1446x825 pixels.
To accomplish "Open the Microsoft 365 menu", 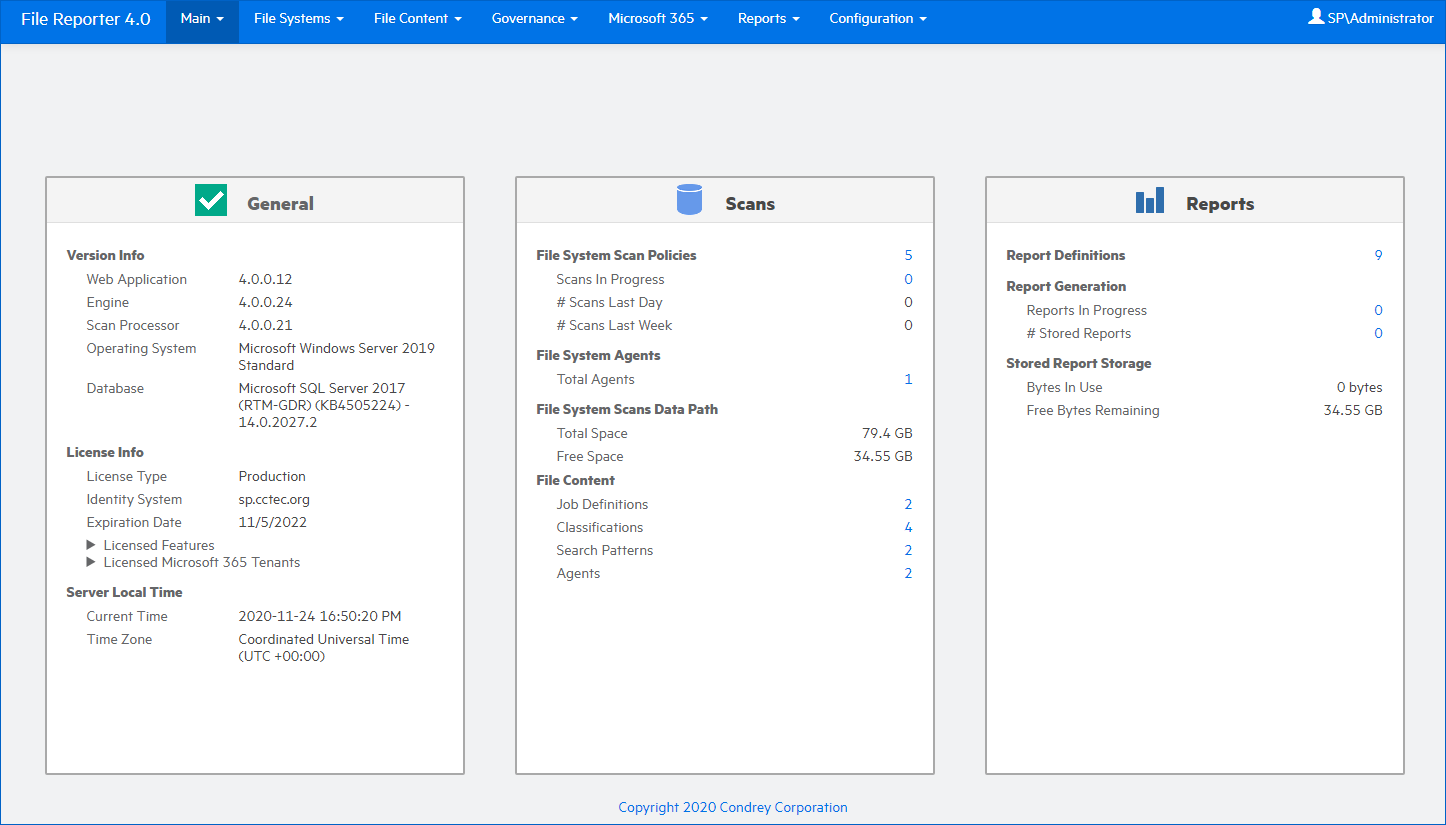I will click(657, 19).
